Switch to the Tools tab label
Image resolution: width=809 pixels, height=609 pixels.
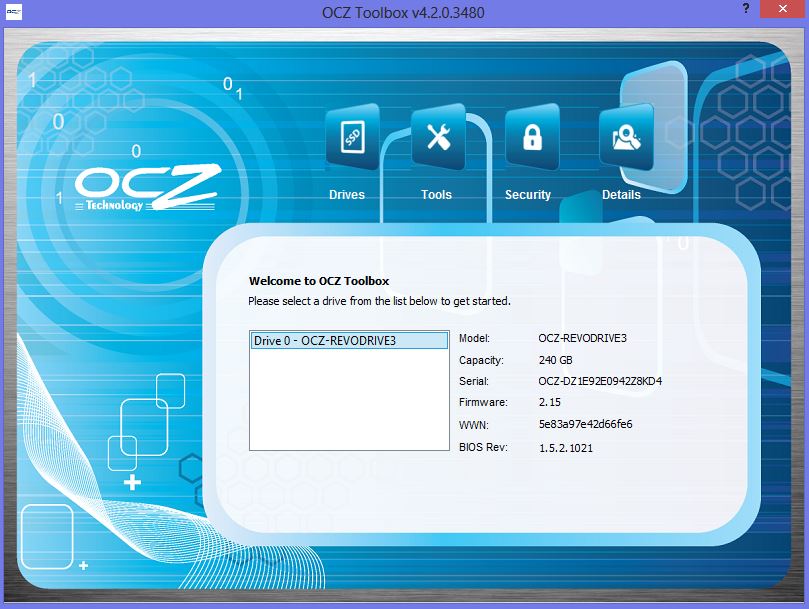pyautogui.click(x=436, y=195)
